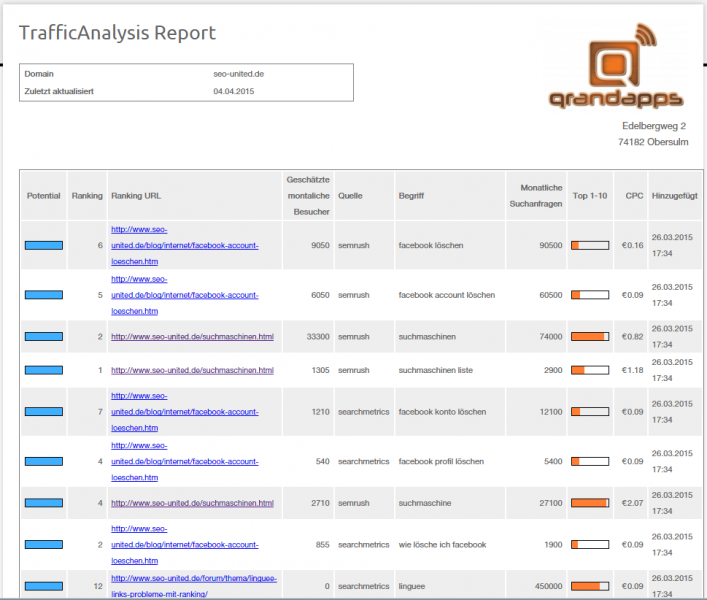Click the 'Zuletzt aktualisiert' label
This screenshot has width=707, height=600.
tap(59, 91)
